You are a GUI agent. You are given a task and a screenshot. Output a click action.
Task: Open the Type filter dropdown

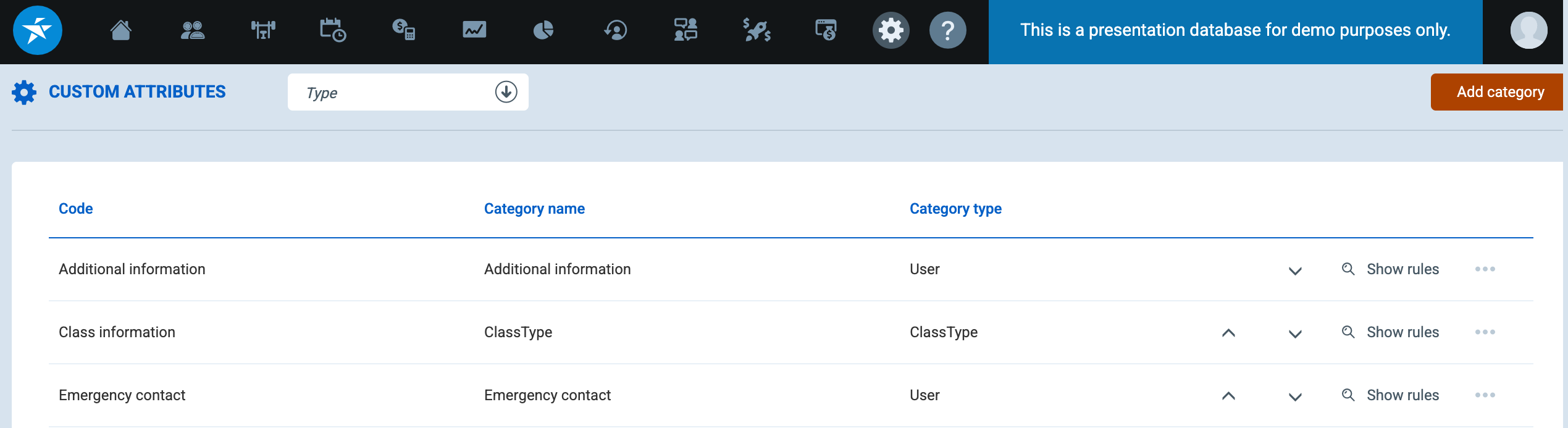click(408, 92)
